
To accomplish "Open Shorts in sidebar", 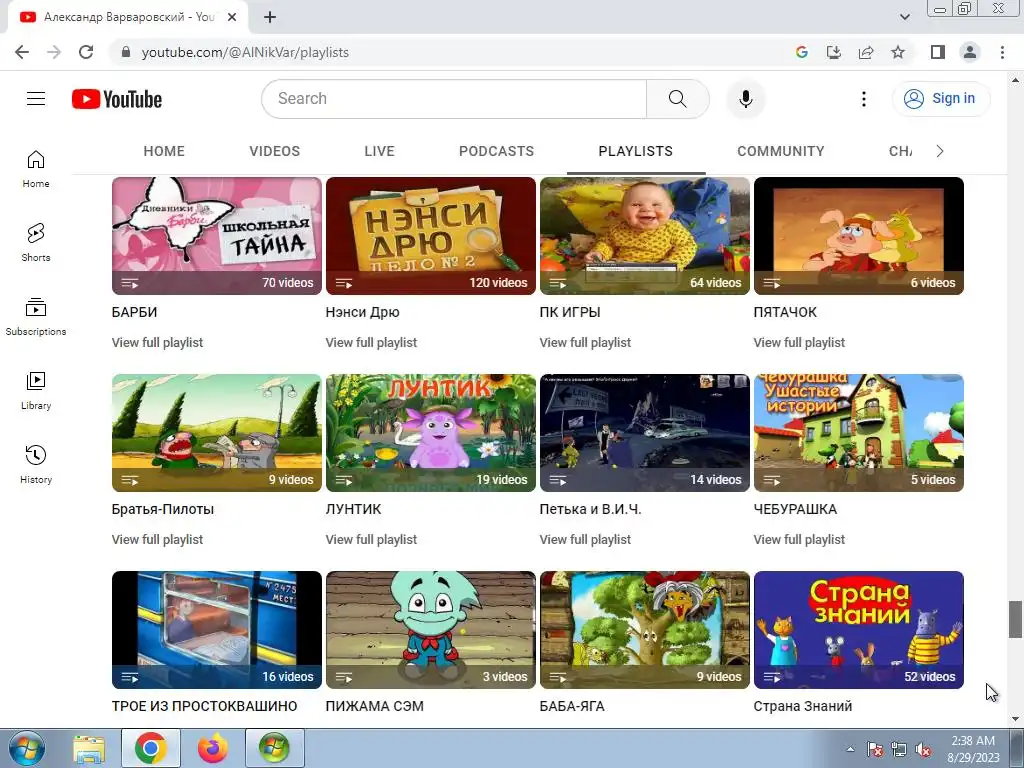I will [x=36, y=242].
